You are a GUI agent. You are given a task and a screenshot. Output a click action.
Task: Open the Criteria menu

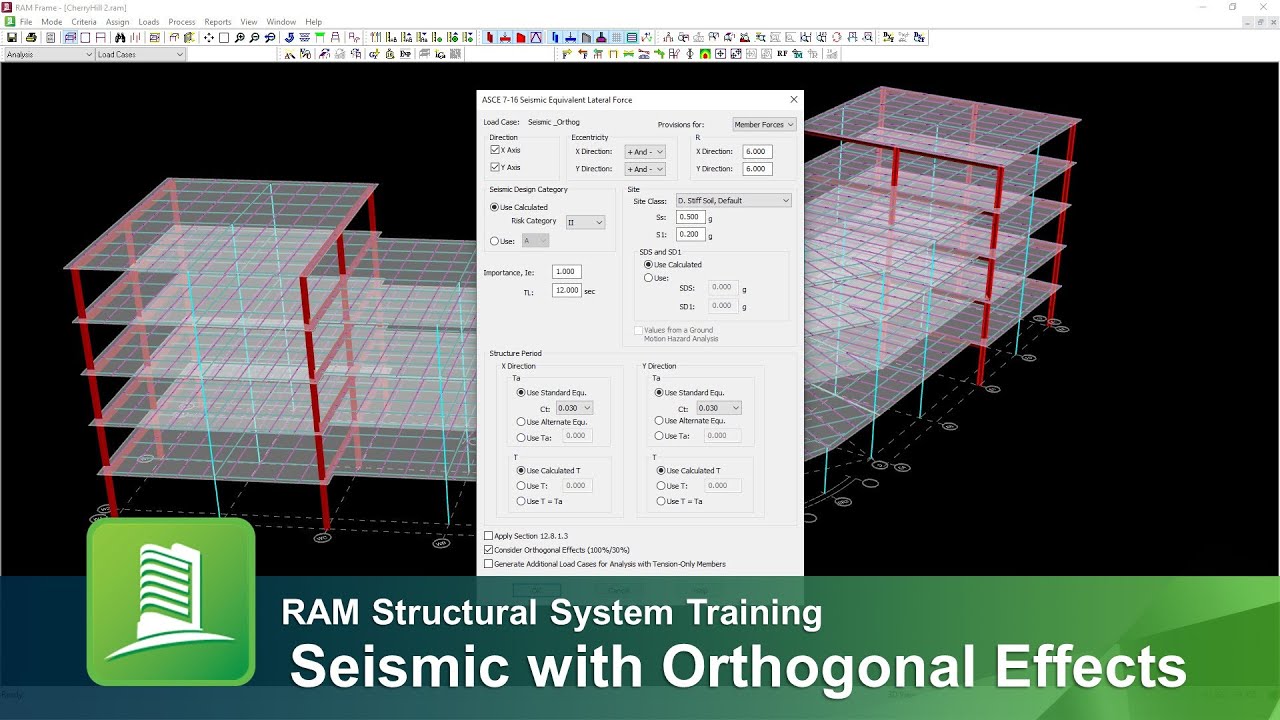pyautogui.click(x=84, y=21)
